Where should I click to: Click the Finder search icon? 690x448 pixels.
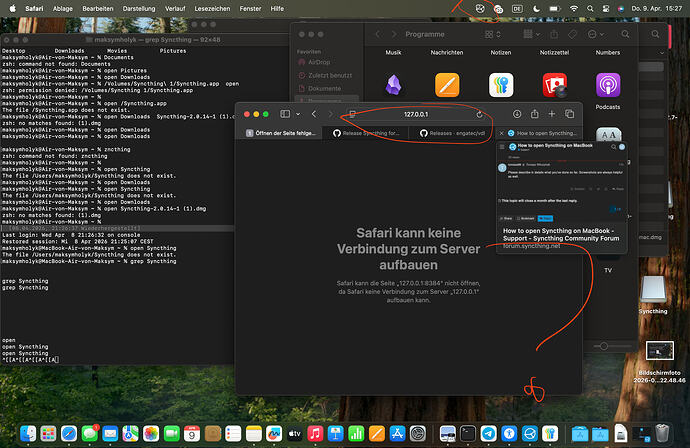click(625, 34)
